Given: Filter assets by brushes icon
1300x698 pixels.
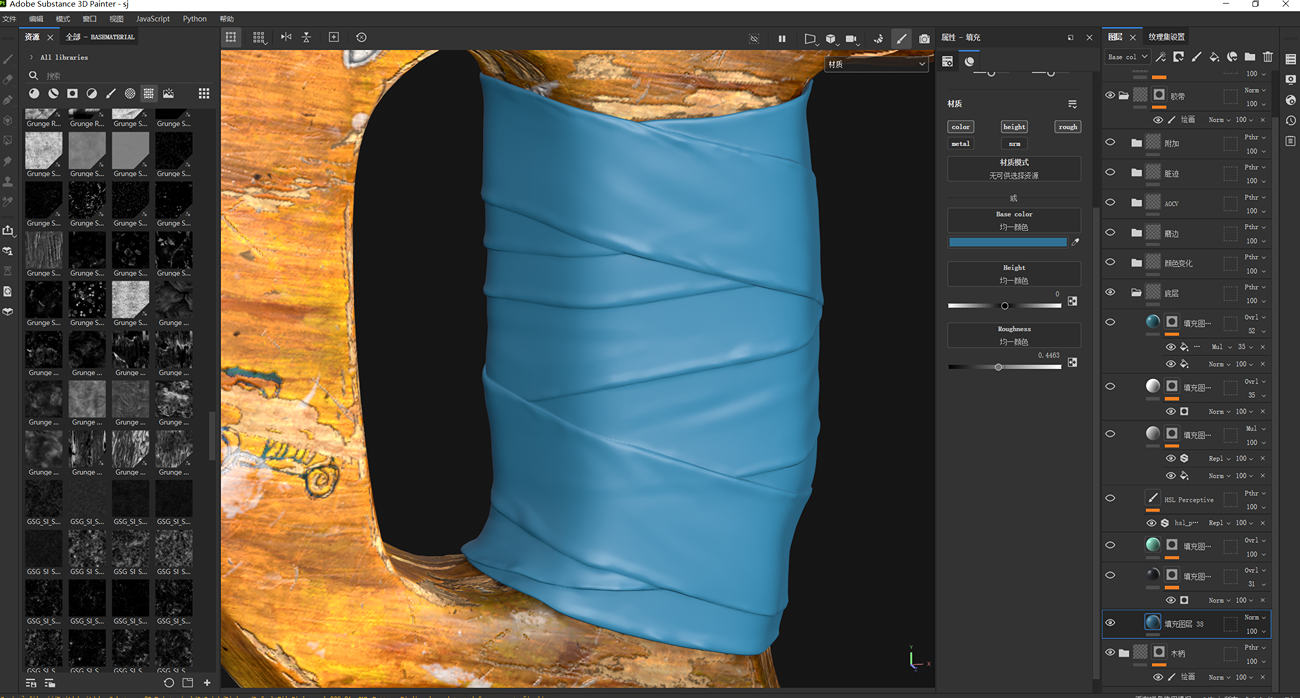Looking at the screenshot, I should pyautogui.click(x=111, y=93).
